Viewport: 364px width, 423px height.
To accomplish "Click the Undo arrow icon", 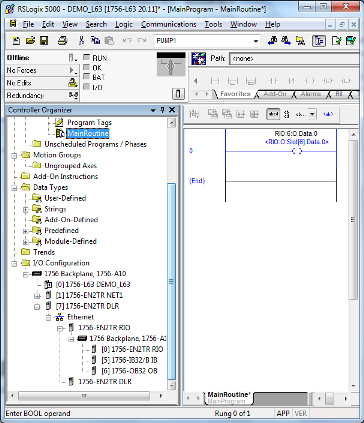I will (x=127, y=41).
